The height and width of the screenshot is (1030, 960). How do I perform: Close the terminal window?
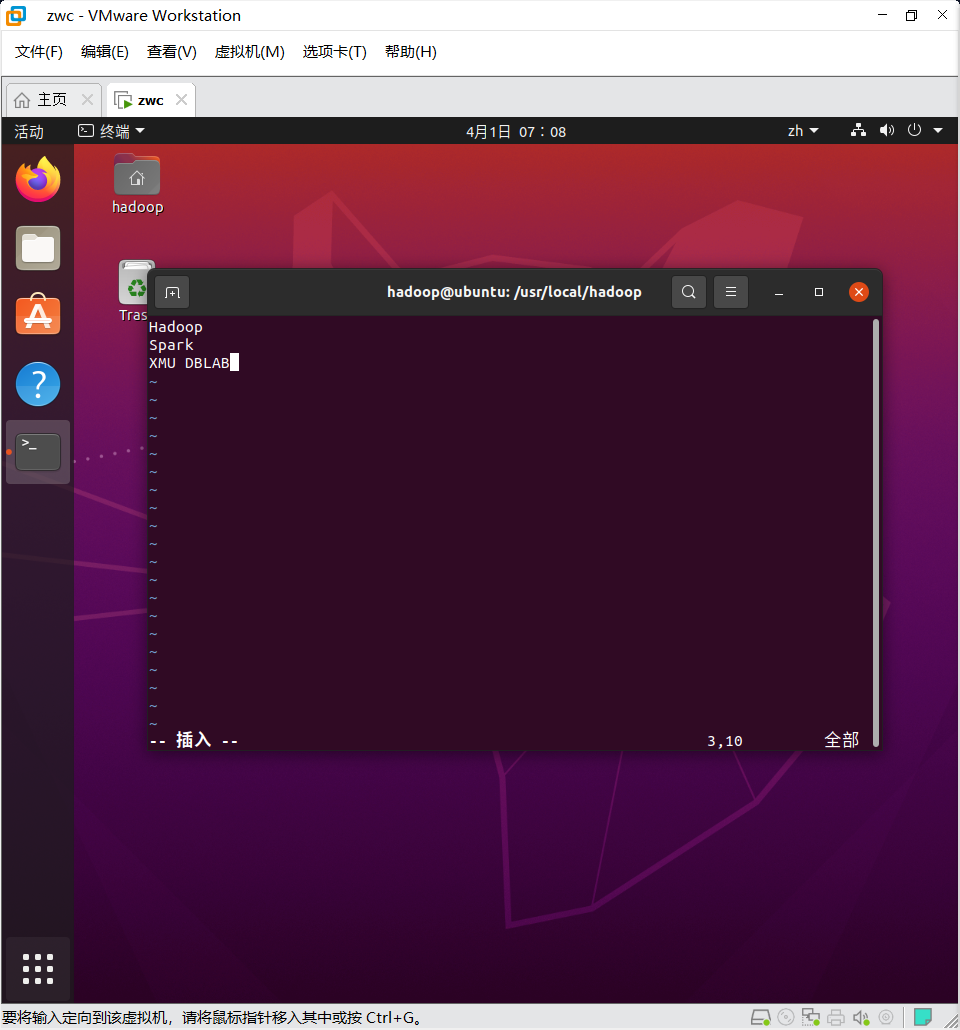859,292
